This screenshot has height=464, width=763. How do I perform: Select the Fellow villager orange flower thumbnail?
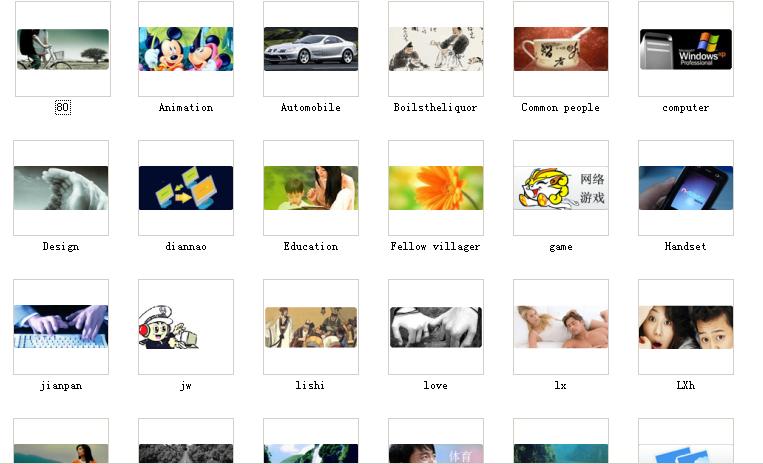point(436,188)
